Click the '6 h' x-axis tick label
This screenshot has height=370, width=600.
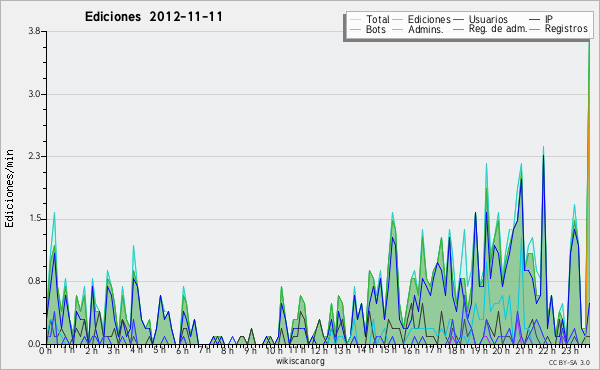coord(182,351)
